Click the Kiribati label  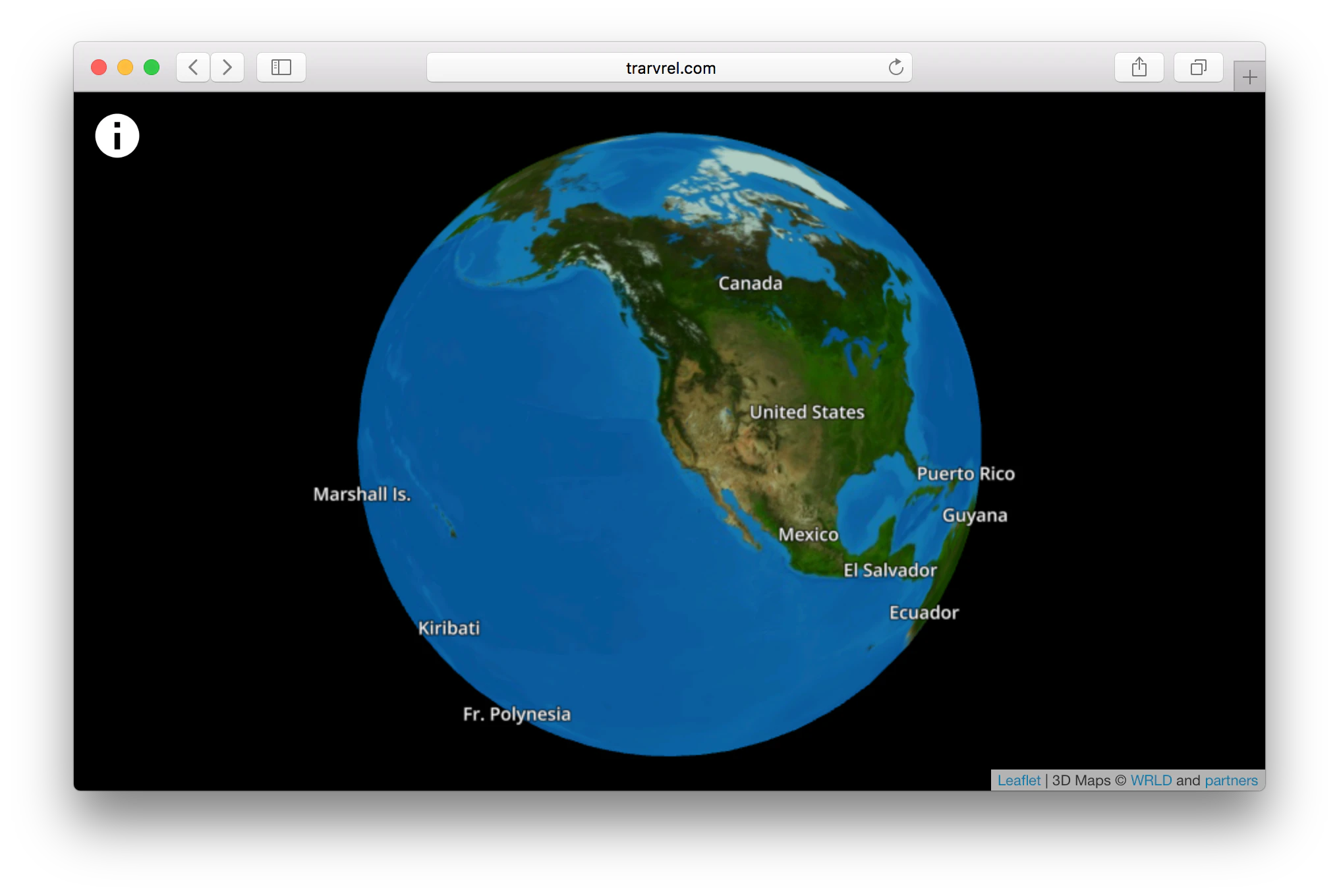click(449, 628)
